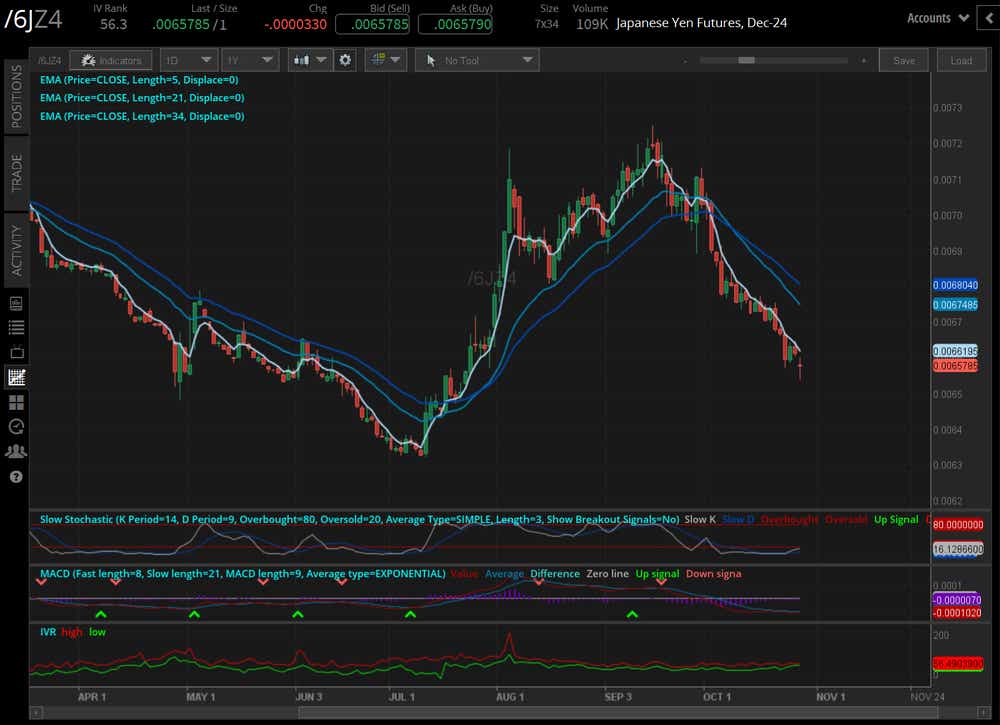Open the 1D timeframe dropdown
1000x725 pixels.
(188, 60)
